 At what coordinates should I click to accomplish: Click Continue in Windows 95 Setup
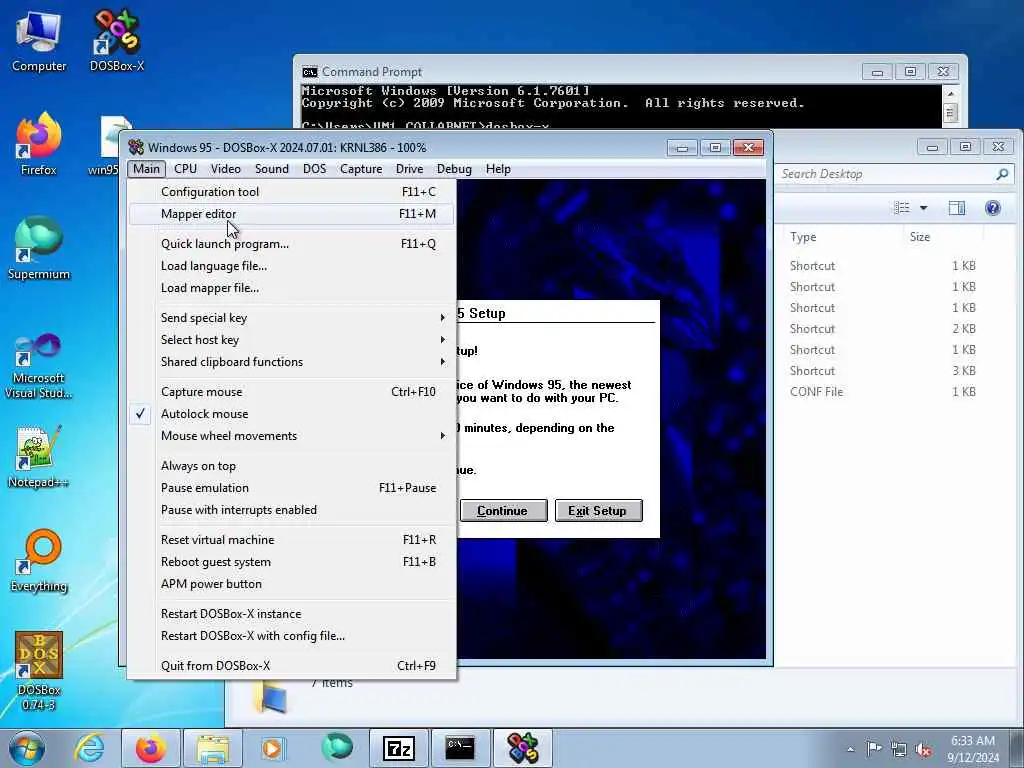(x=503, y=511)
